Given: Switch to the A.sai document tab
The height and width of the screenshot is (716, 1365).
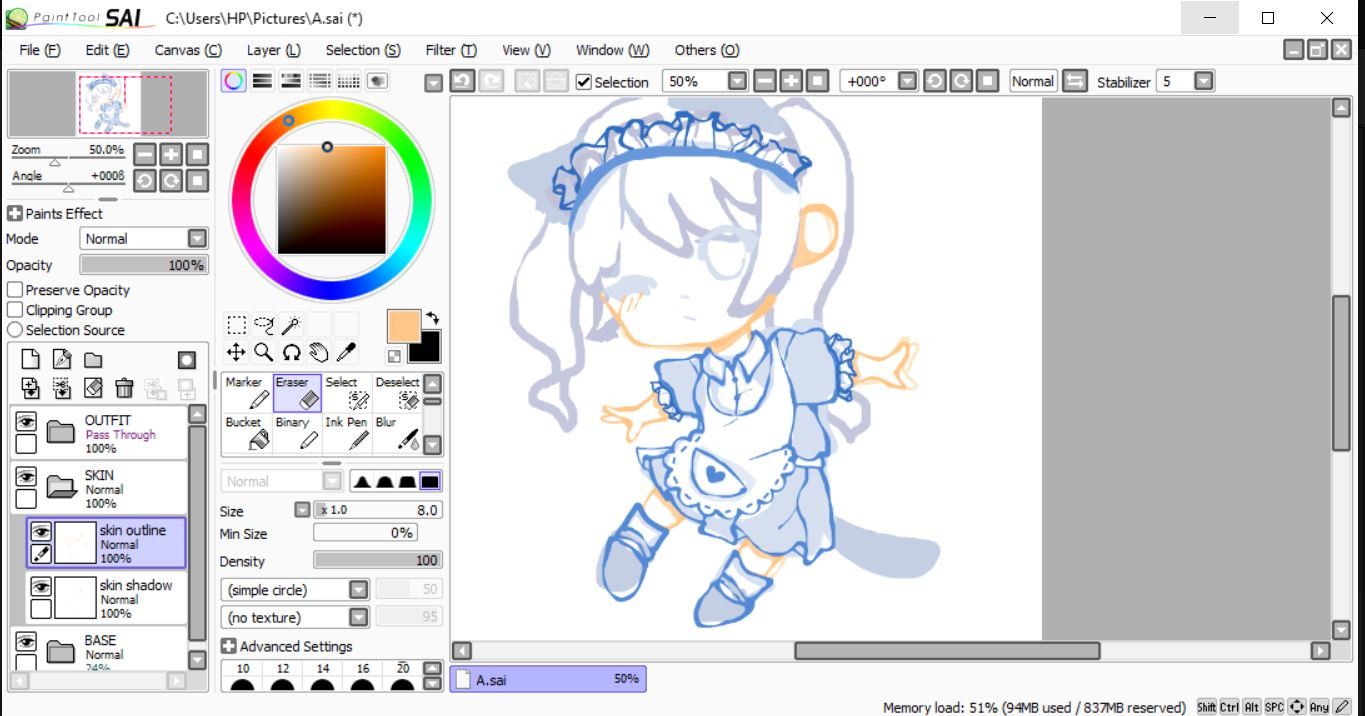Looking at the screenshot, I should point(548,679).
